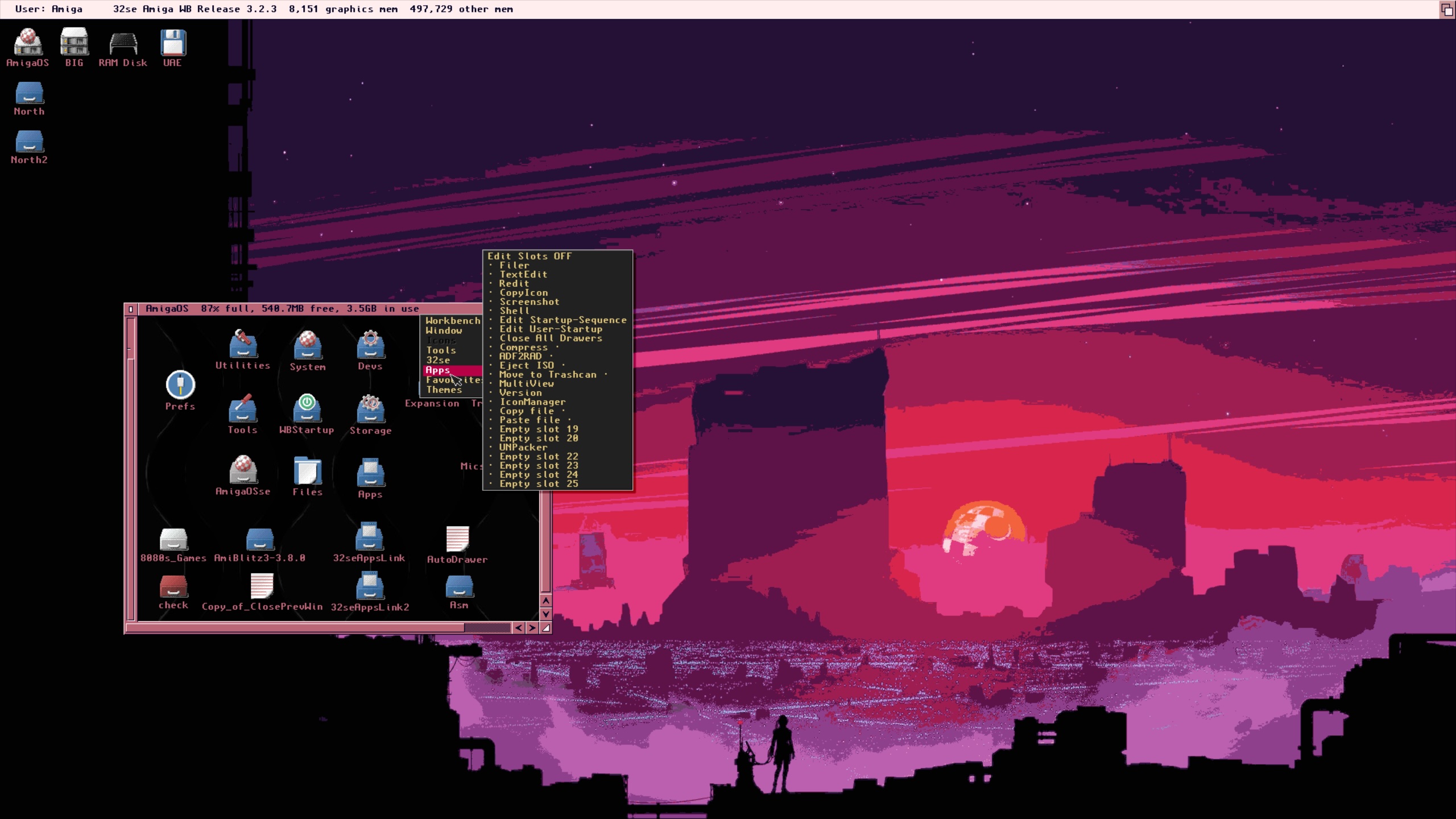Open the Utilities drawer icon
Screen dimensions: 1456x819
(x=243, y=345)
